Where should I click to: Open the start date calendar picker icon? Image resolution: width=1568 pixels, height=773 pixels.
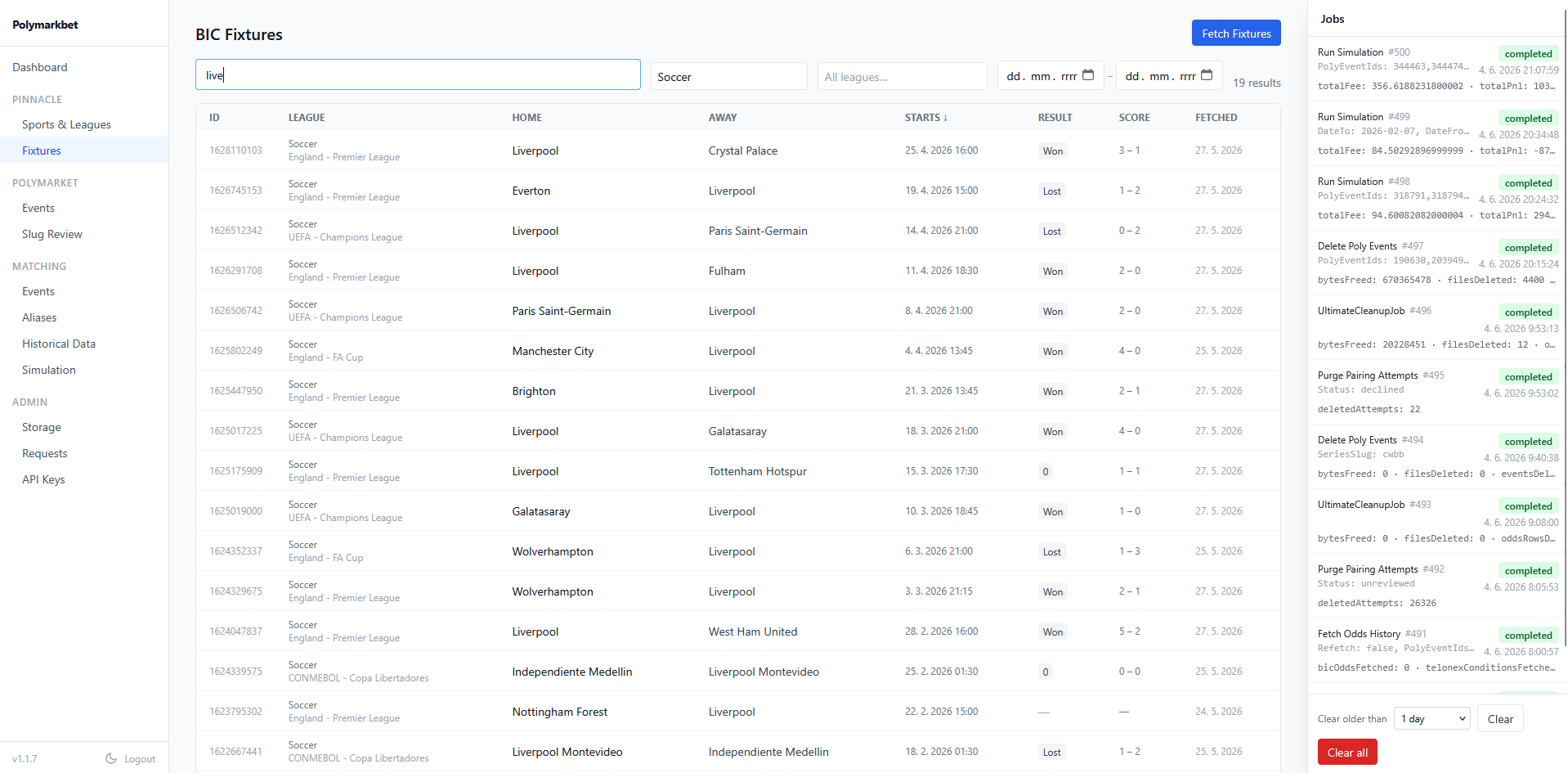pos(1088,75)
